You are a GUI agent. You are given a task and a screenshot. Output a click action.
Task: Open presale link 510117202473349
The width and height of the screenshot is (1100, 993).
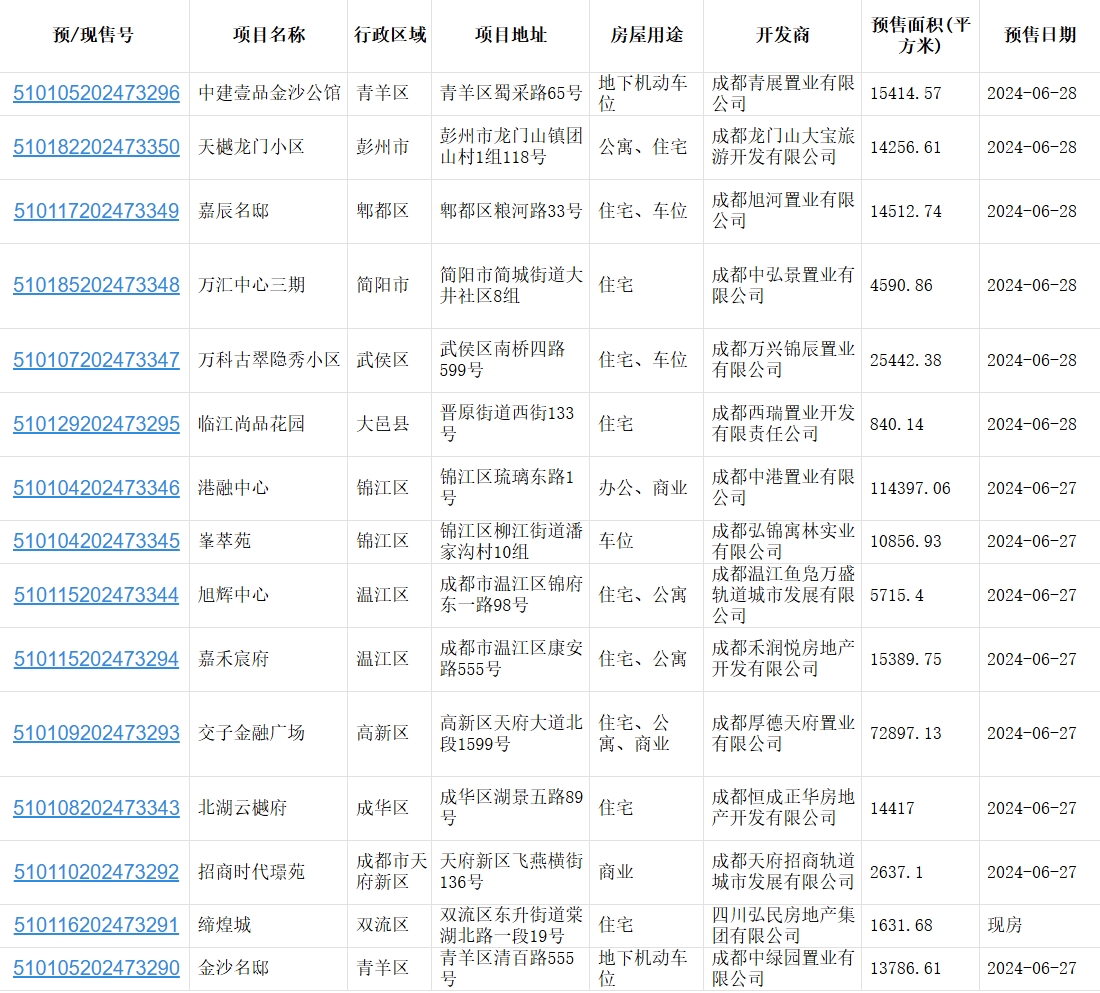pyautogui.click(x=96, y=211)
